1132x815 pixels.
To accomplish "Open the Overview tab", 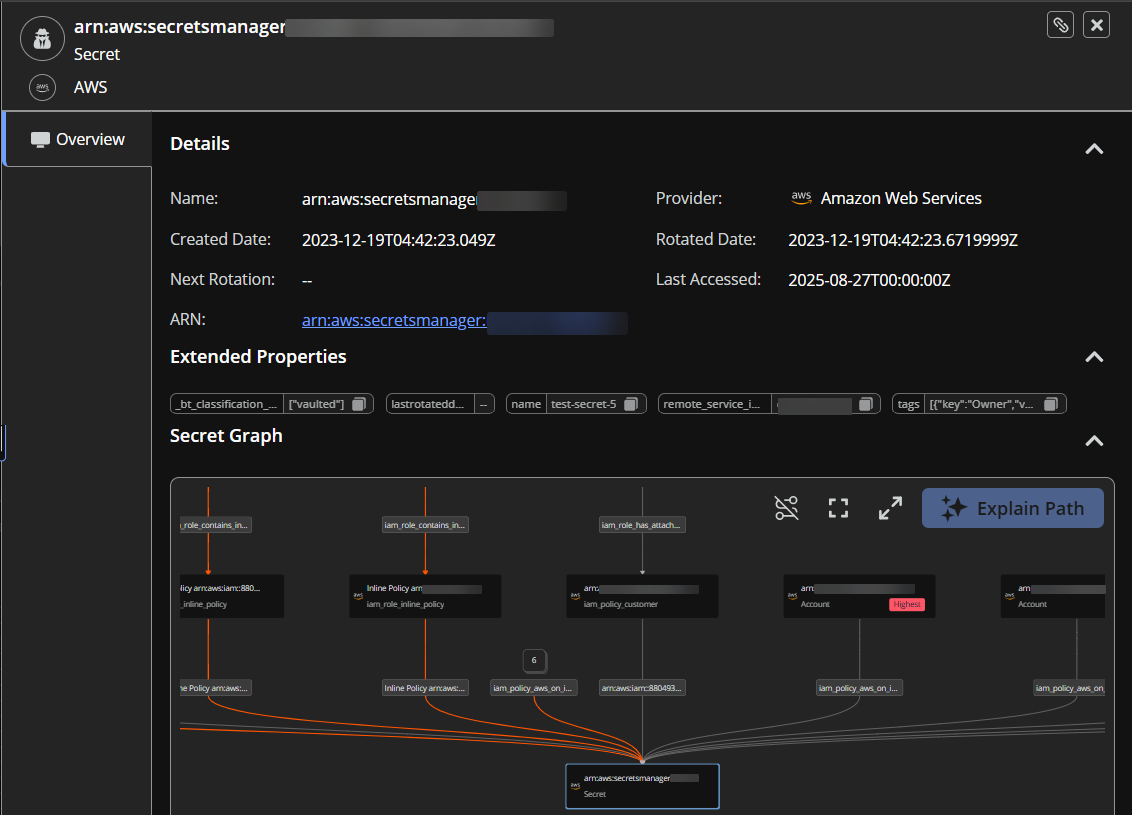I will (78, 139).
